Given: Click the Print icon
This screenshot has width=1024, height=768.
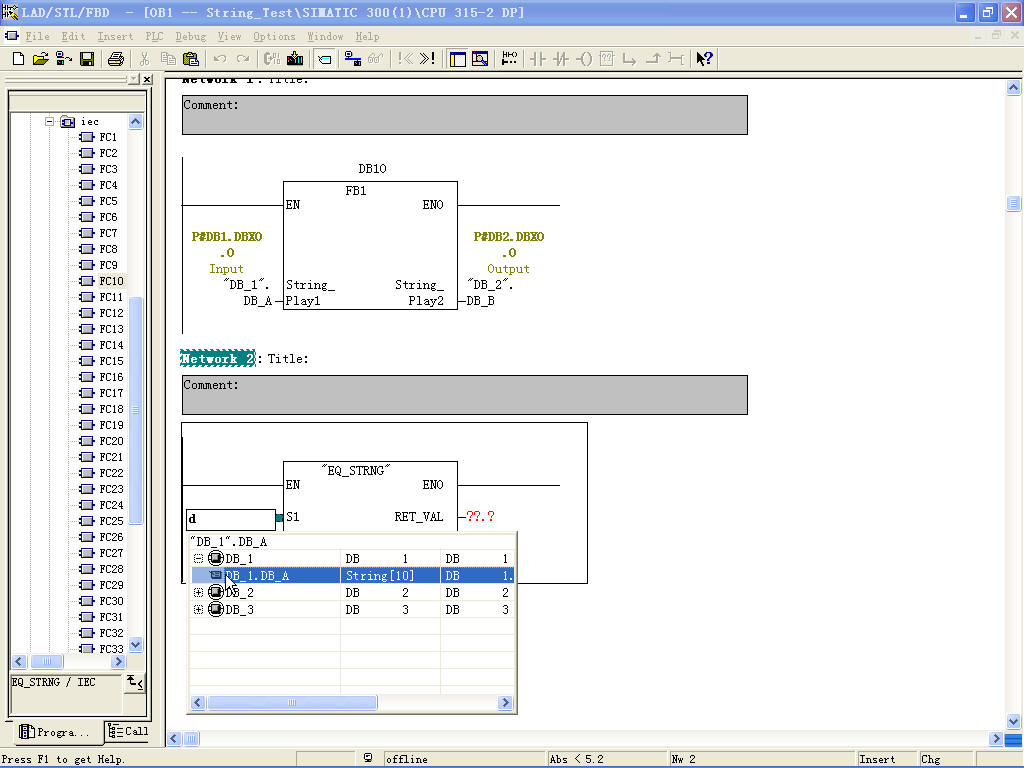Looking at the screenshot, I should coord(116,59).
